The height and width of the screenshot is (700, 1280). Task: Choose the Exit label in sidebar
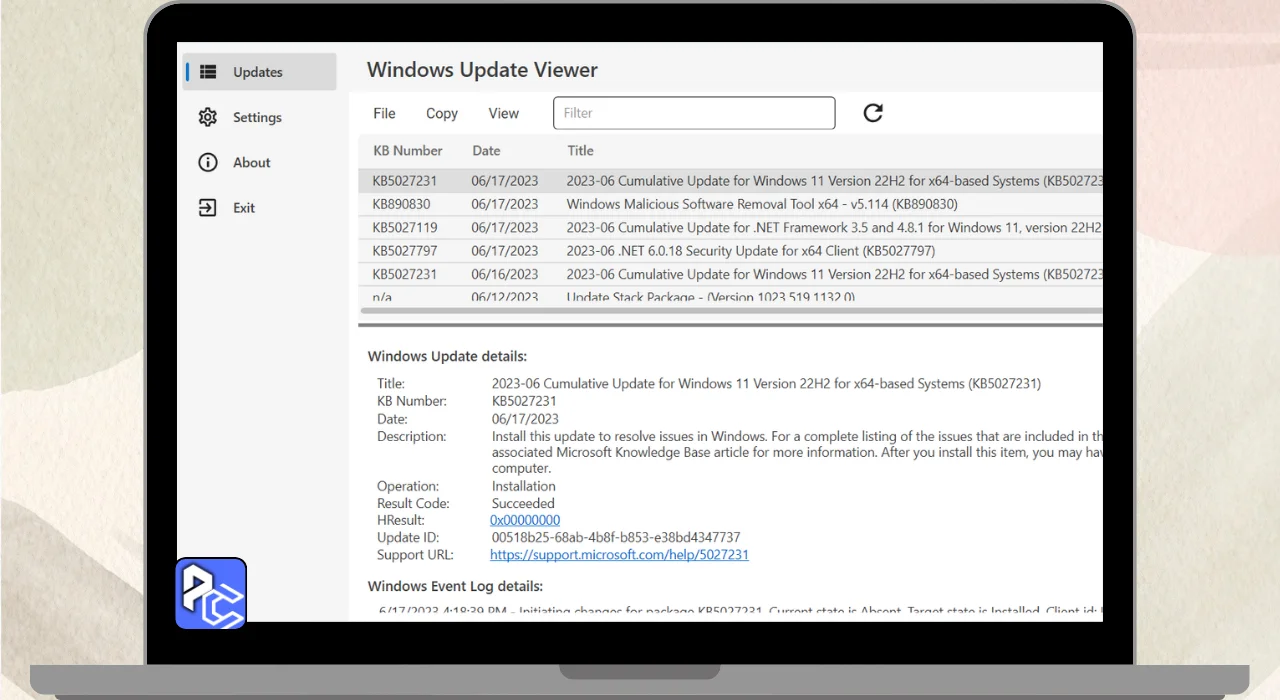pyautogui.click(x=244, y=208)
